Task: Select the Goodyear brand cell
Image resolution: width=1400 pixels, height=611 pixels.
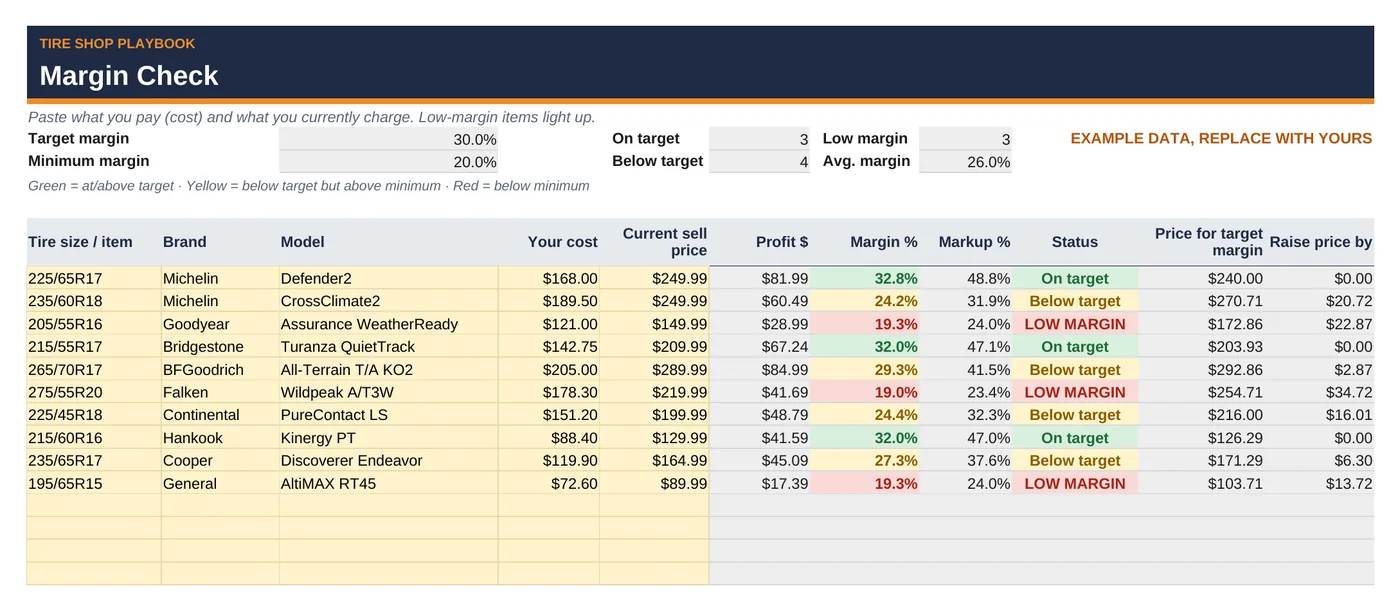Action: (x=220, y=324)
